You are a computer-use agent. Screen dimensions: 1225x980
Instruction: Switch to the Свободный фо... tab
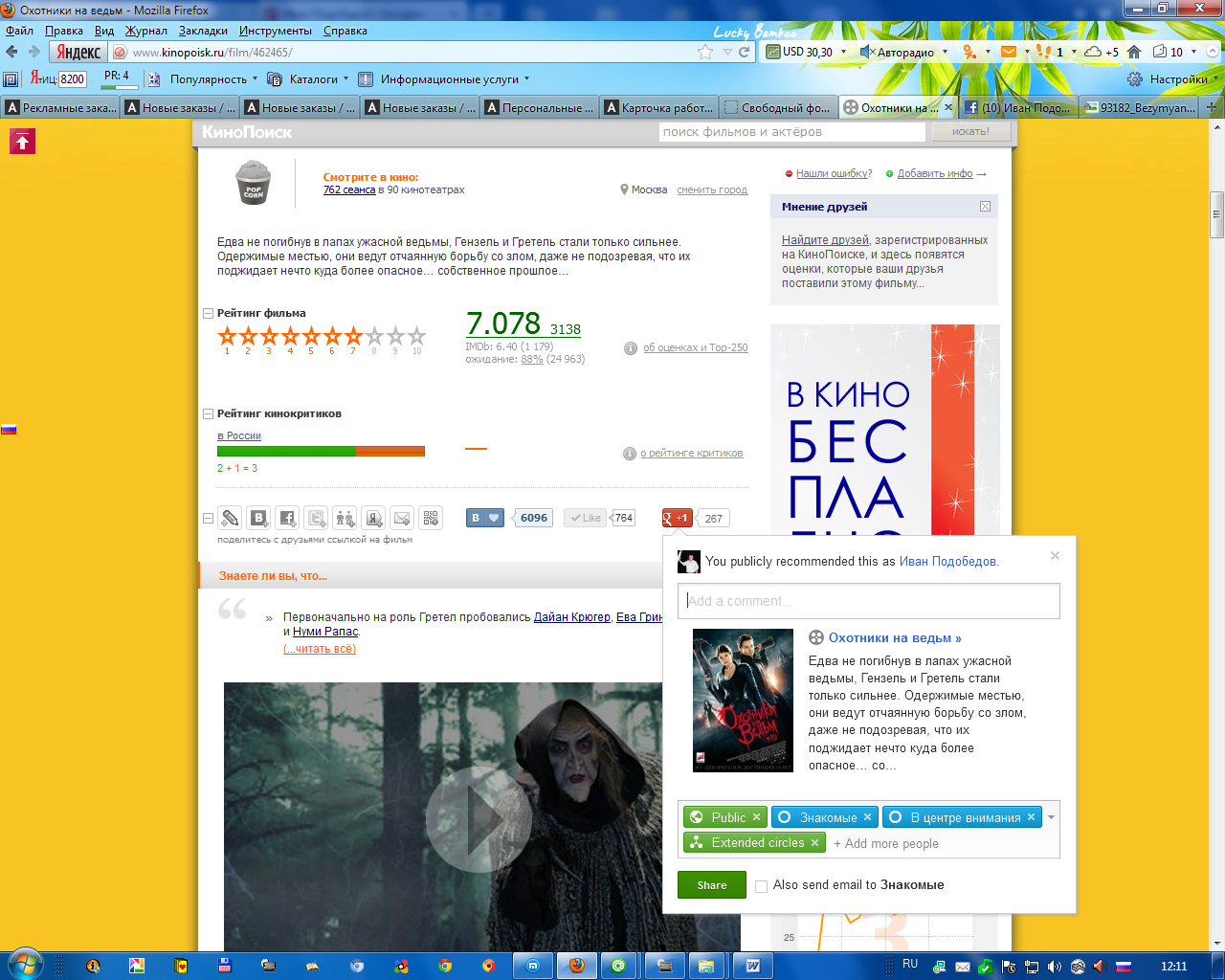tap(777, 107)
